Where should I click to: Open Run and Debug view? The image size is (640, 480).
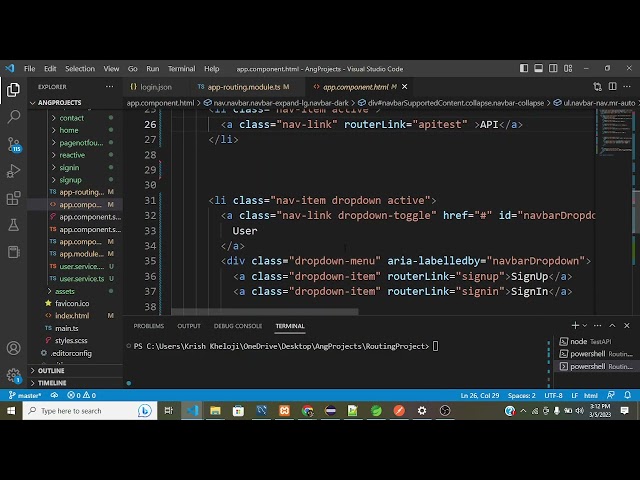[x=13, y=171]
